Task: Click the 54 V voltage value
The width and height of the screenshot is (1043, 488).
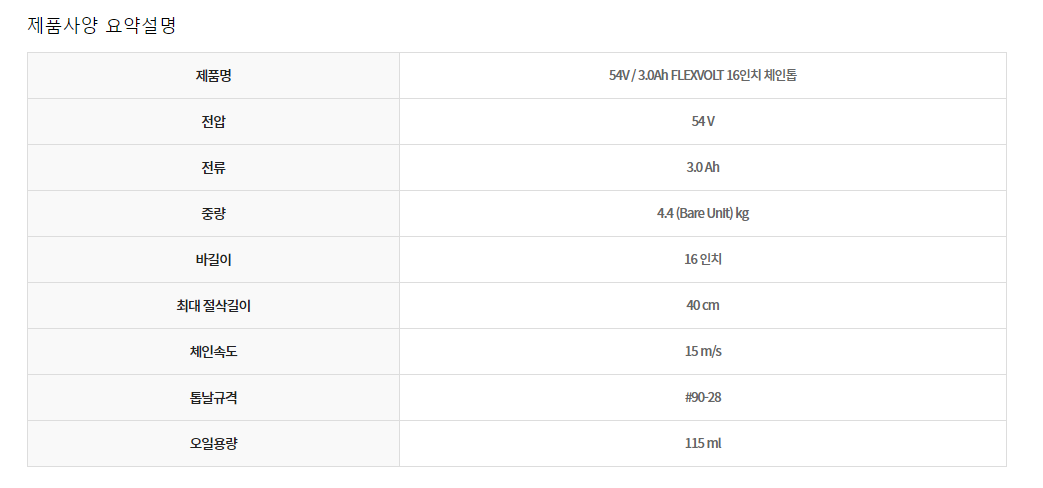Action: coord(702,121)
